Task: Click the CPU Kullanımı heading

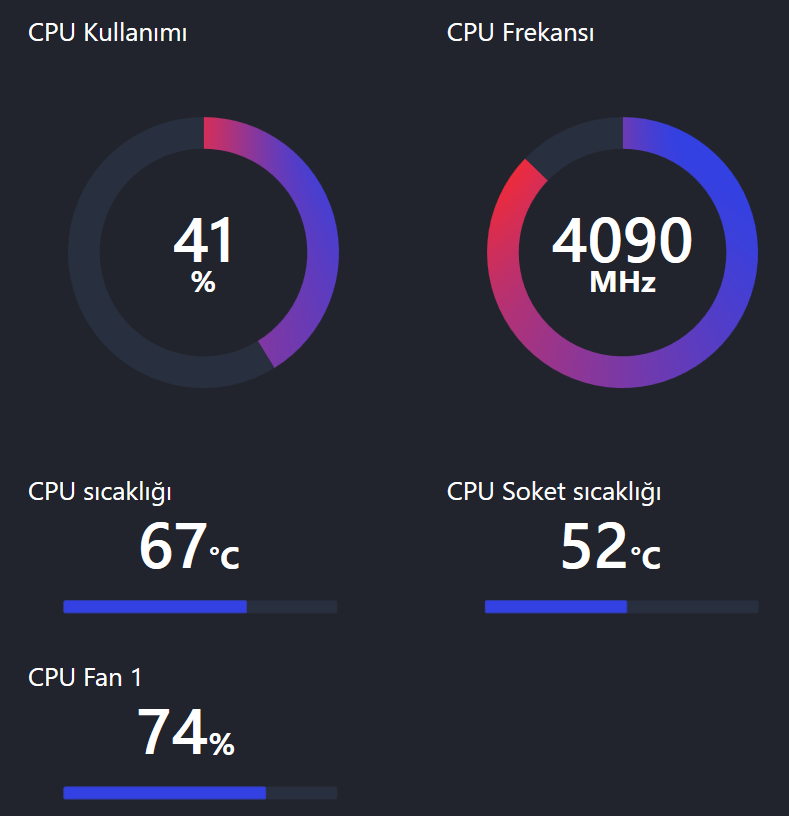Action: point(108,33)
